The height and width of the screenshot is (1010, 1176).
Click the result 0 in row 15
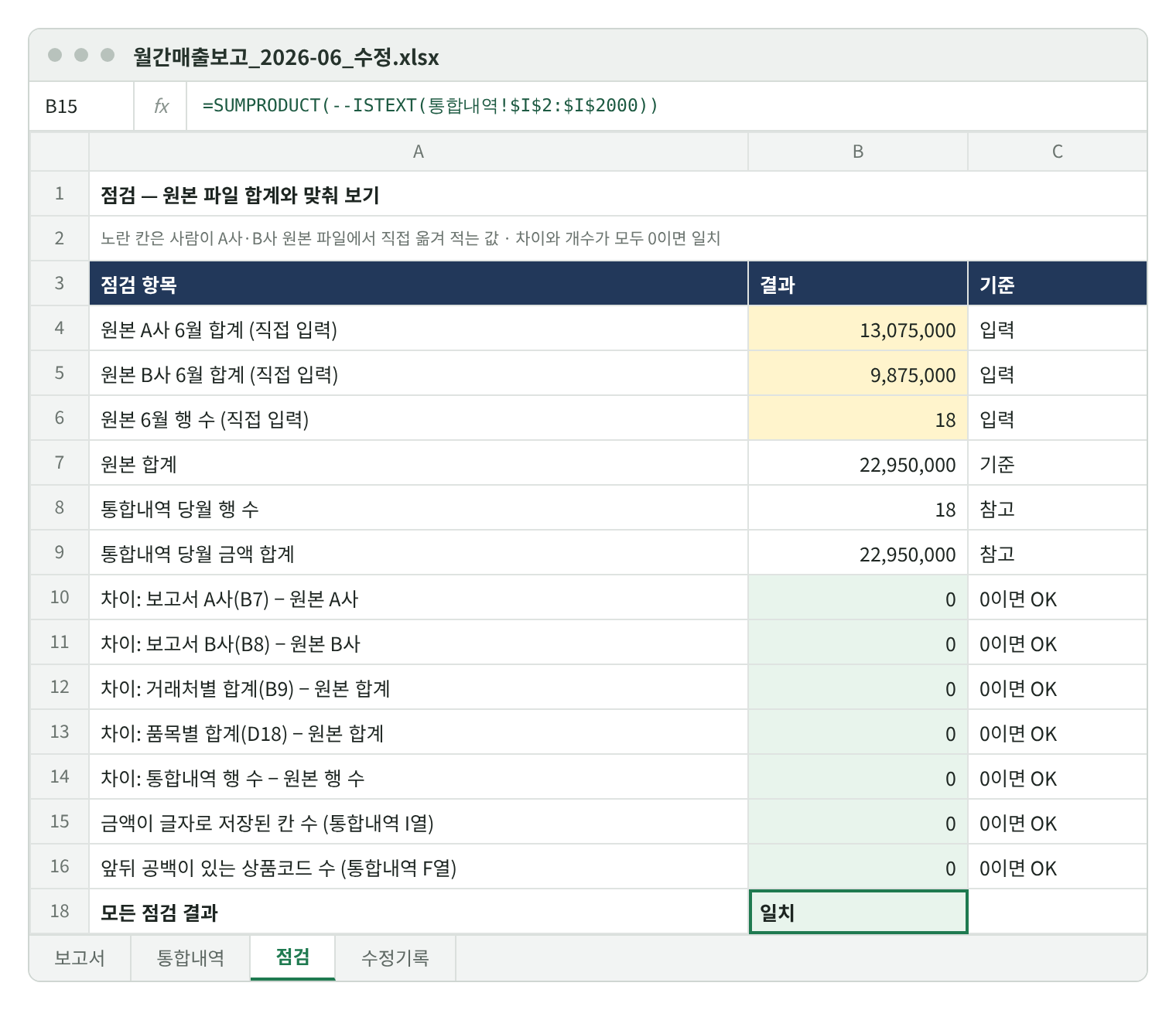(x=858, y=823)
